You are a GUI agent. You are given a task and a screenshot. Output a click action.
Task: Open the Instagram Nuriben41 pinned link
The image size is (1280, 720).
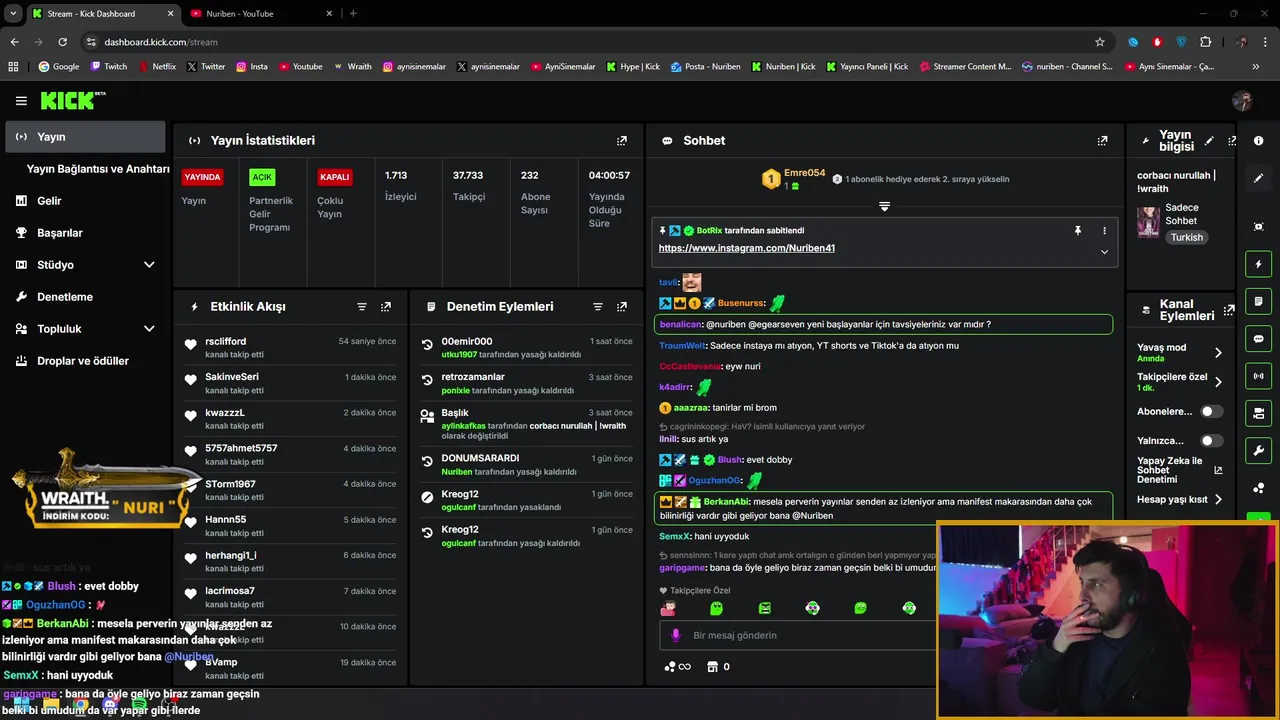pos(747,248)
